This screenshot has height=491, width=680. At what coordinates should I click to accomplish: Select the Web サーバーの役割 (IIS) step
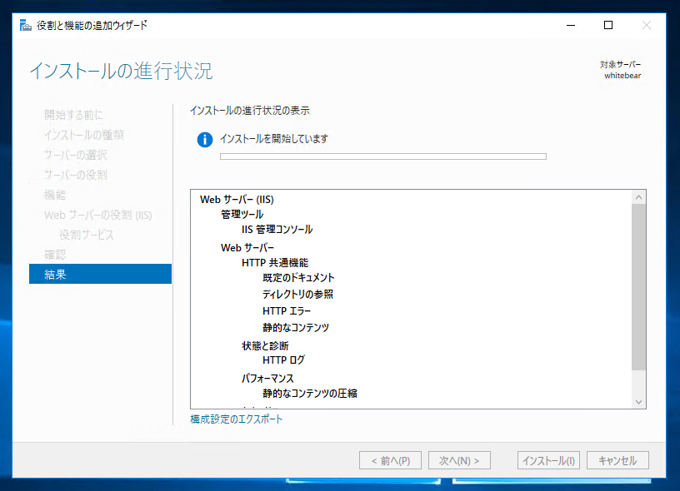(x=98, y=215)
